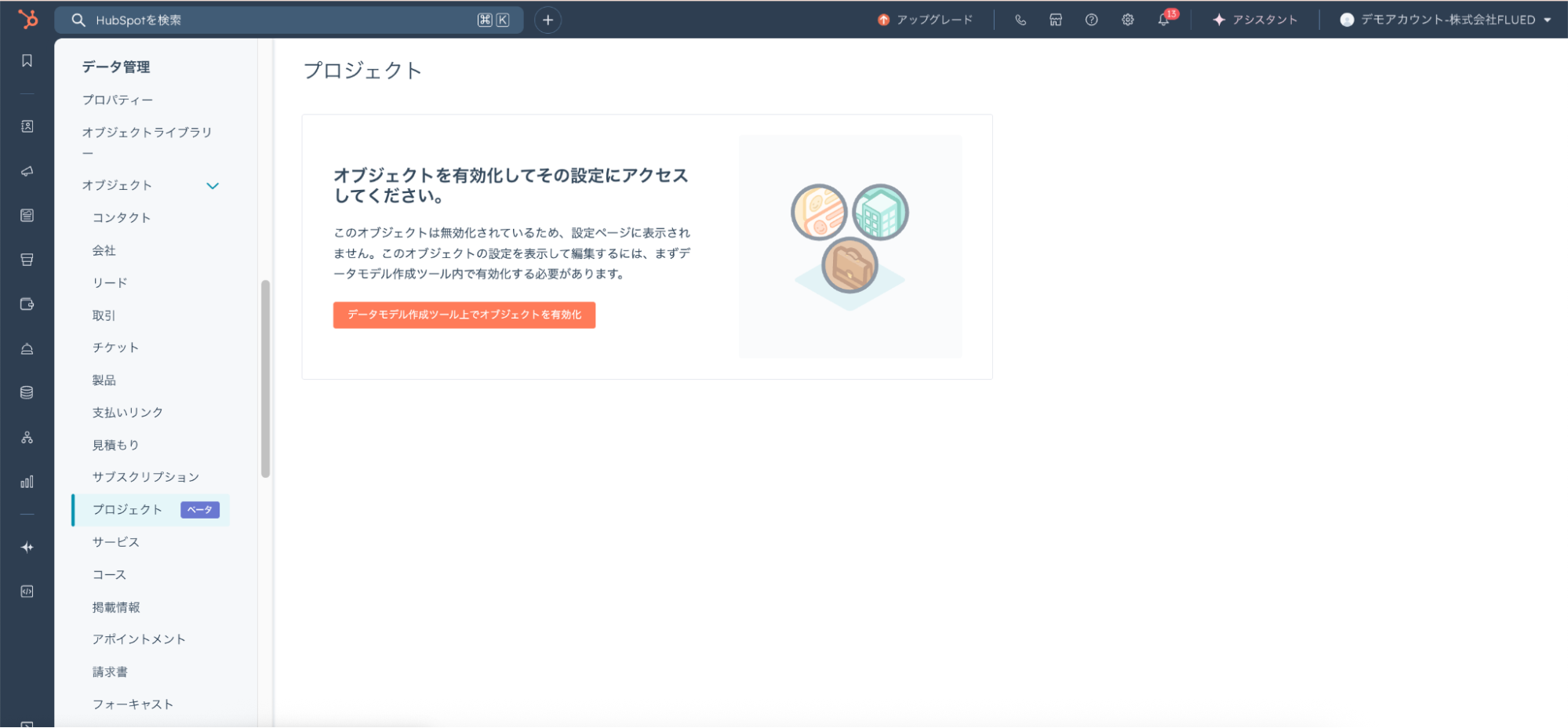This screenshot has height=728, width=1568.
Task: Open the bookmarks icon in sidebar
Action: click(x=27, y=61)
